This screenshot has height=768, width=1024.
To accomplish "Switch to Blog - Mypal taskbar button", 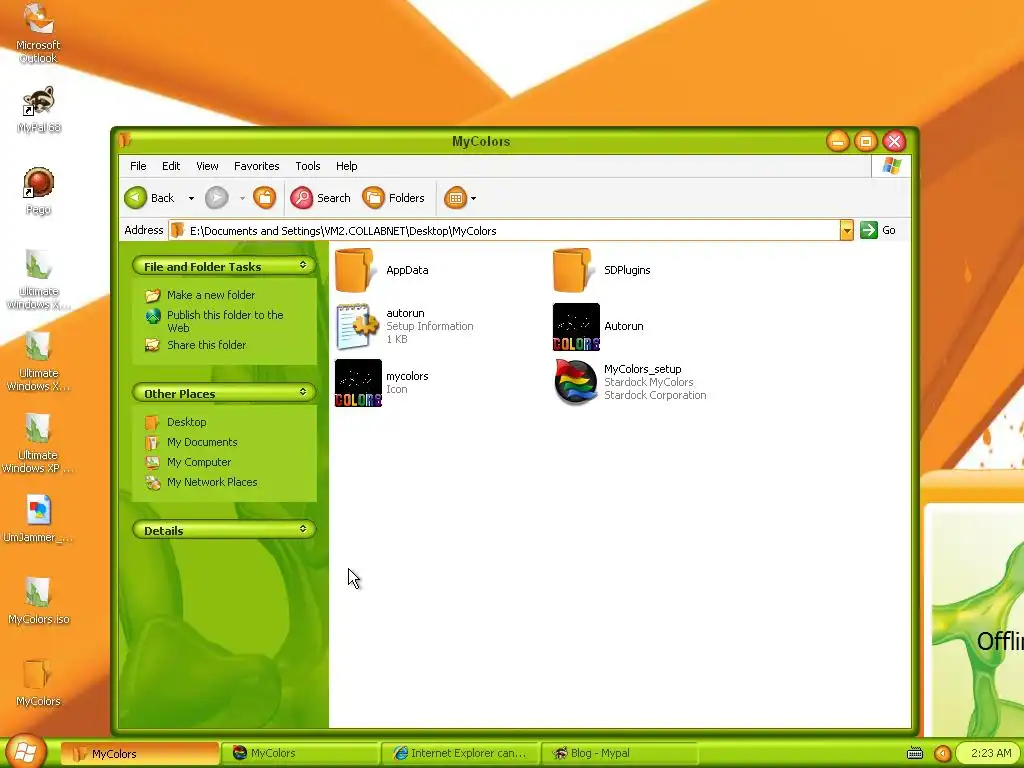I will pos(620,754).
